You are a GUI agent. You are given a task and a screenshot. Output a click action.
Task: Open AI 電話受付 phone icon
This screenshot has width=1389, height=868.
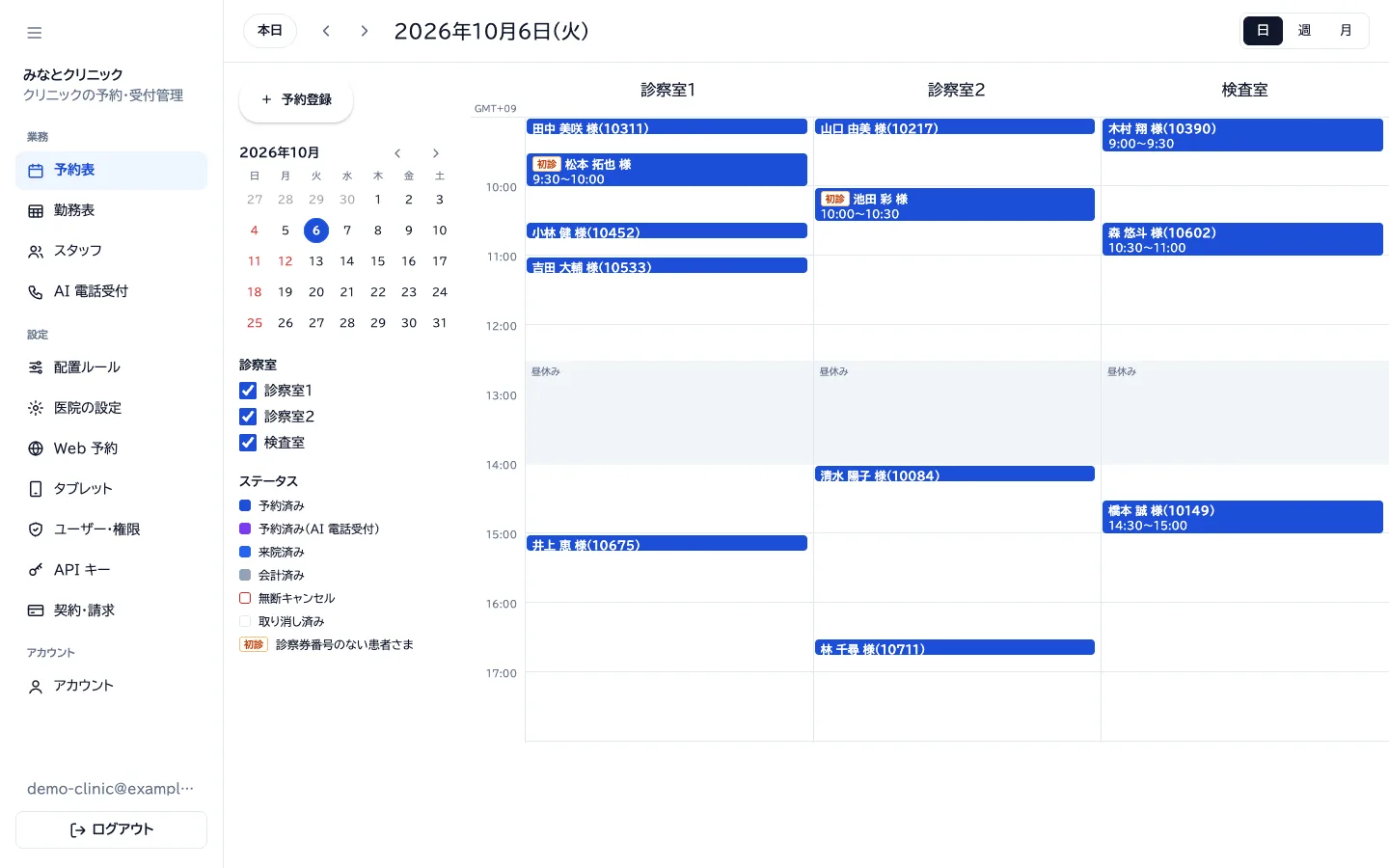[36, 292]
